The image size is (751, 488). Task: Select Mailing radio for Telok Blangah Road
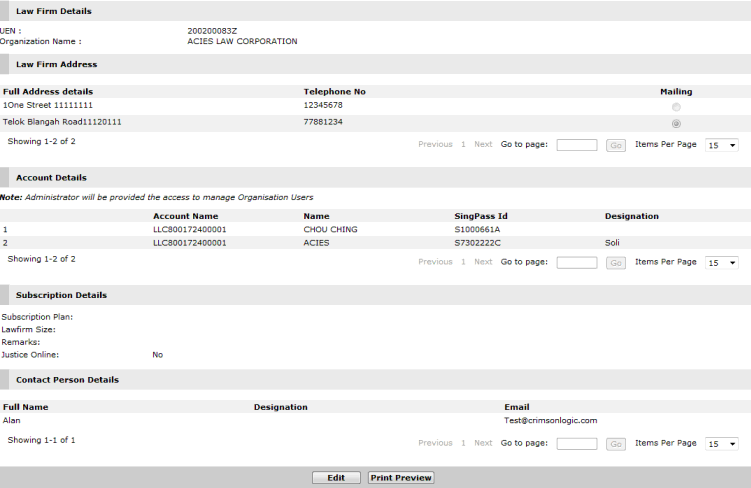676,123
